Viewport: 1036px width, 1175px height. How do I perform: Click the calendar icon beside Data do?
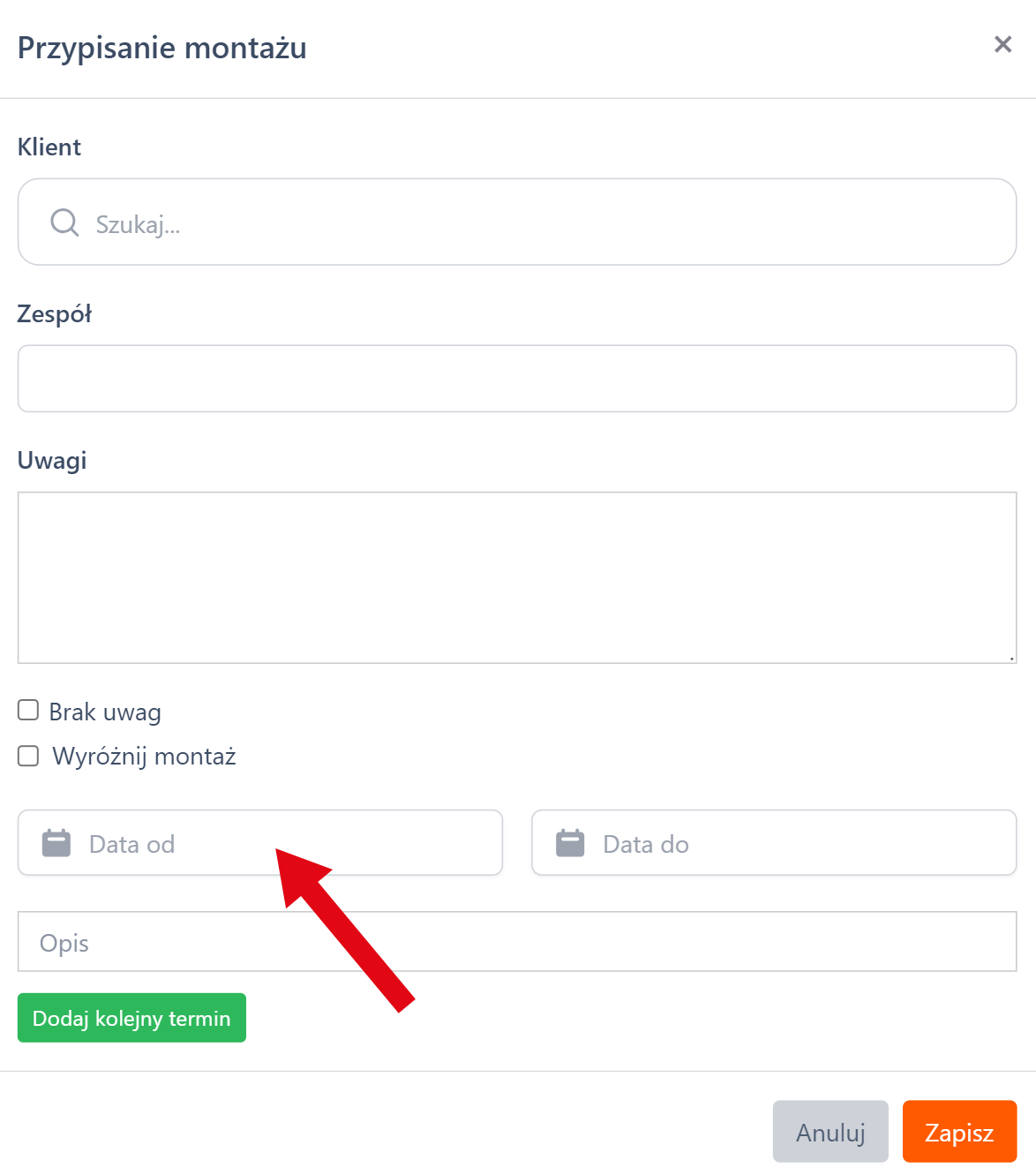pyautogui.click(x=570, y=843)
